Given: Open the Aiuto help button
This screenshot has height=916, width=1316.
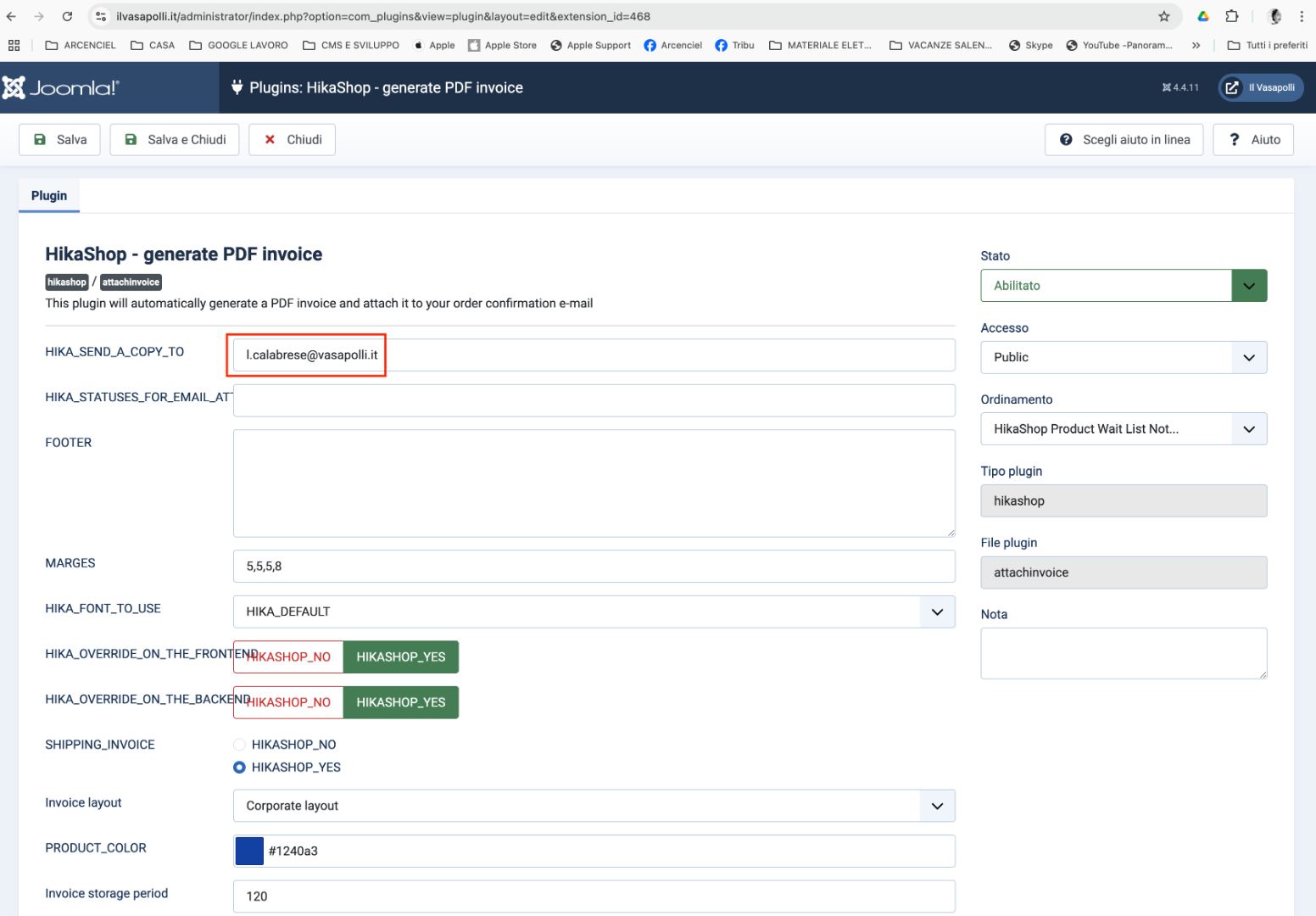Looking at the screenshot, I should [1253, 140].
